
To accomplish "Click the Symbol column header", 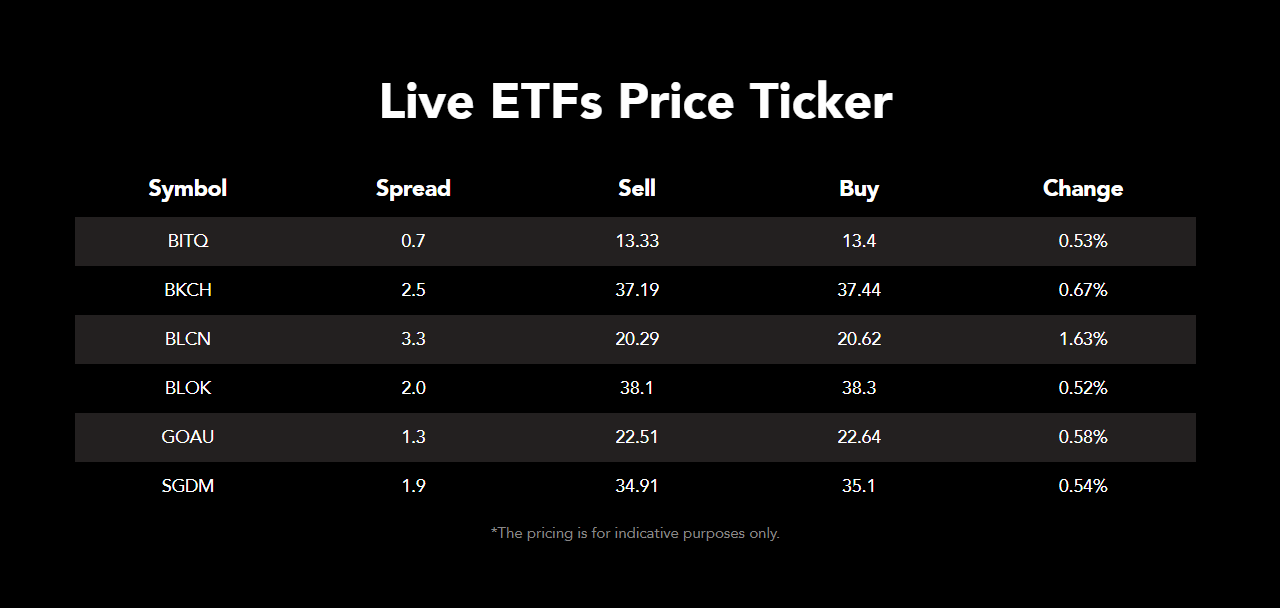I will tap(188, 188).
